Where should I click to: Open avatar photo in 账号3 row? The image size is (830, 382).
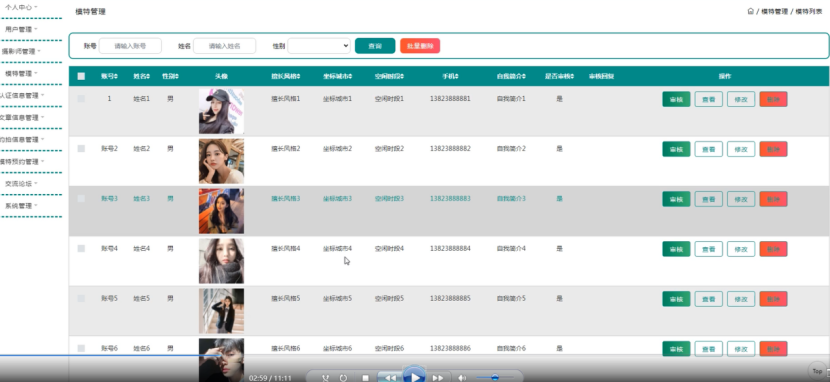click(221, 211)
